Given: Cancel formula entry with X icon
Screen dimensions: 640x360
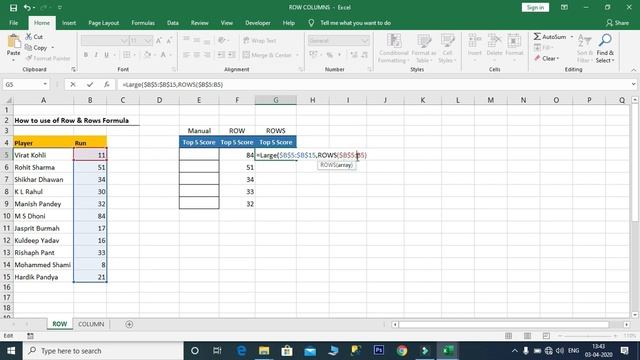Looking at the screenshot, I should click(73, 84).
